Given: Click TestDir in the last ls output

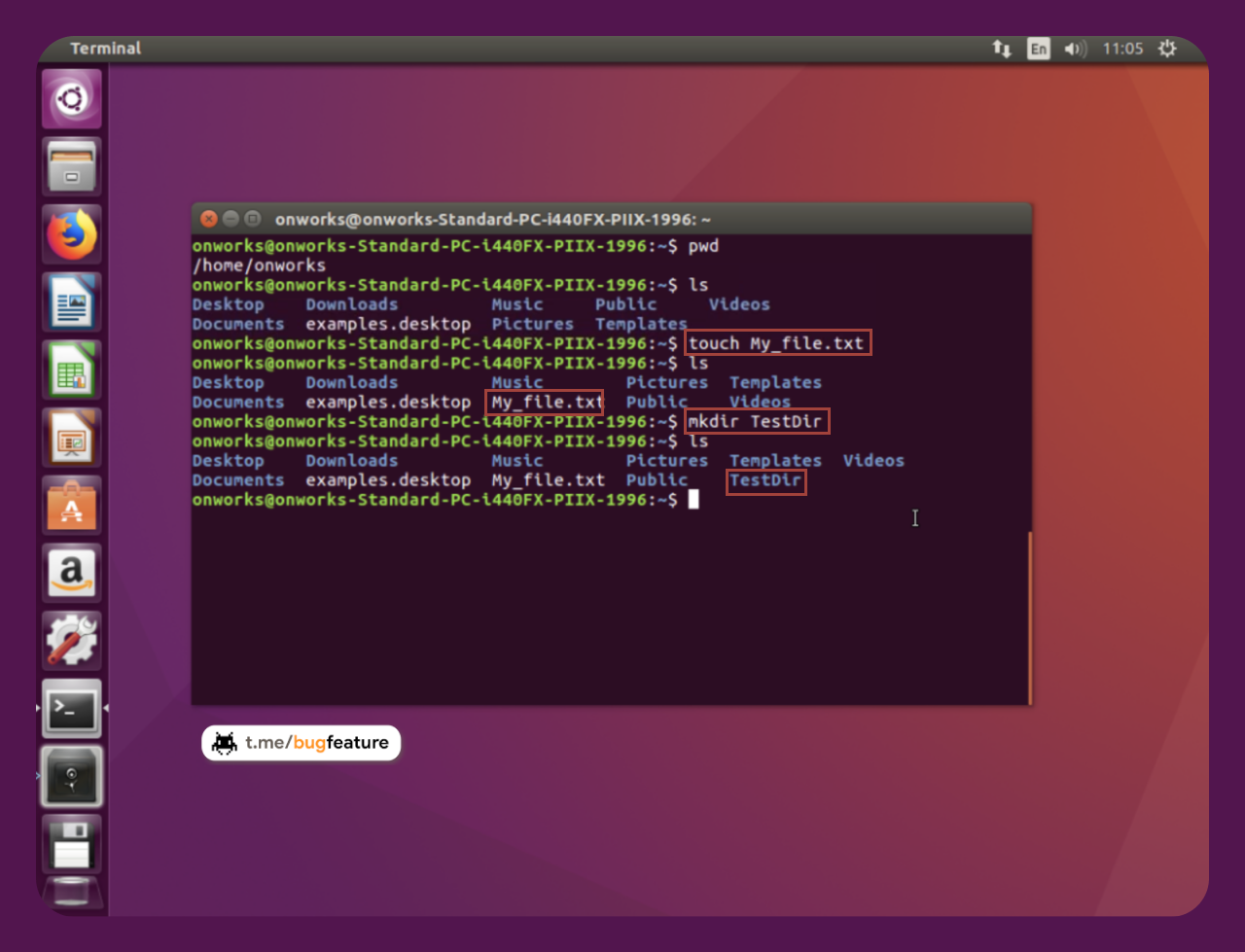Looking at the screenshot, I should tap(765, 480).
